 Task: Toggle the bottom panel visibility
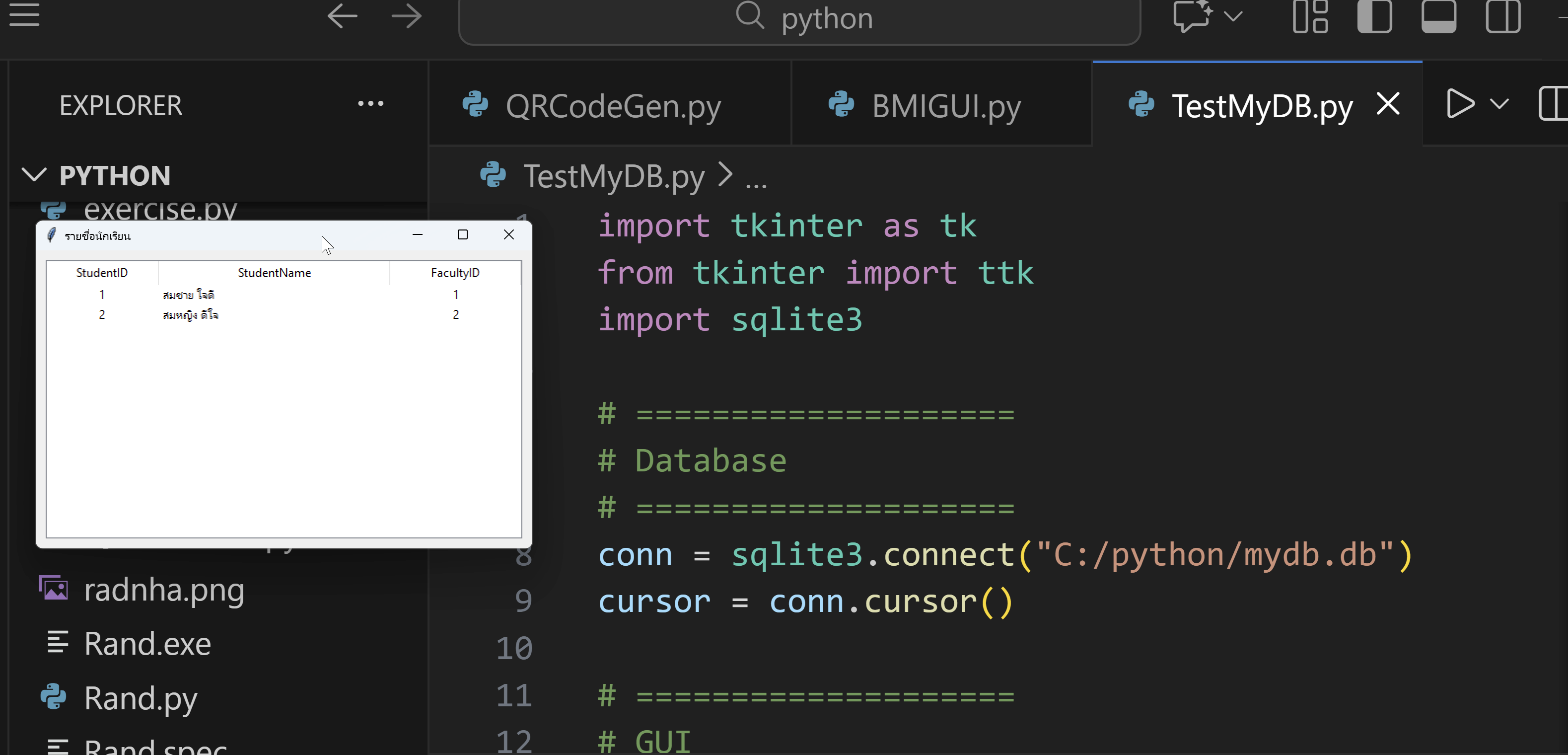(1438, 16)
